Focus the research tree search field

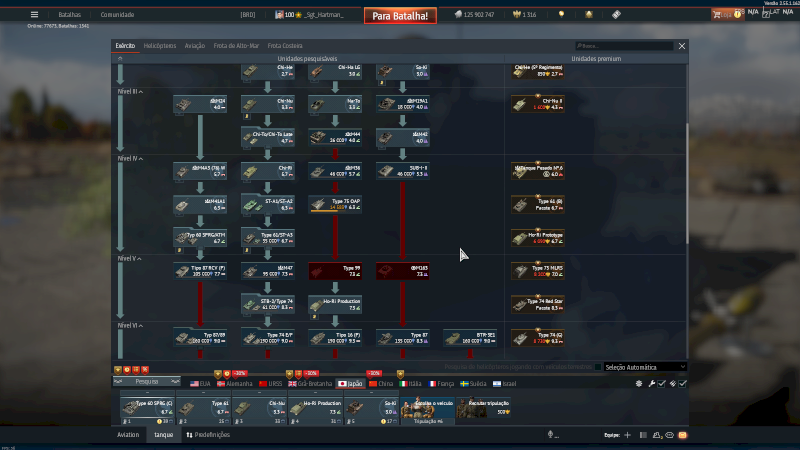pyautogui.click(x=624, y=46)
